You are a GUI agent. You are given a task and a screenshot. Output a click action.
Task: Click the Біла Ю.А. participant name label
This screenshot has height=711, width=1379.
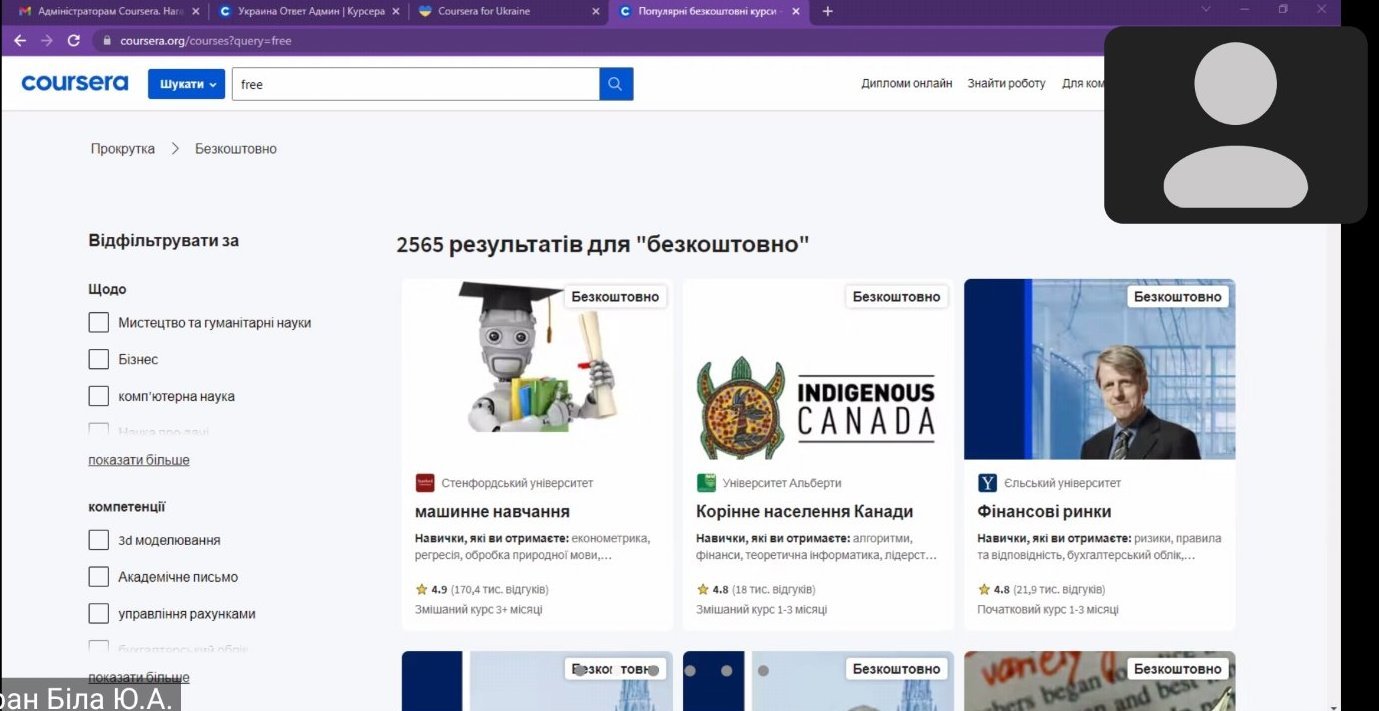click(91, 697)
